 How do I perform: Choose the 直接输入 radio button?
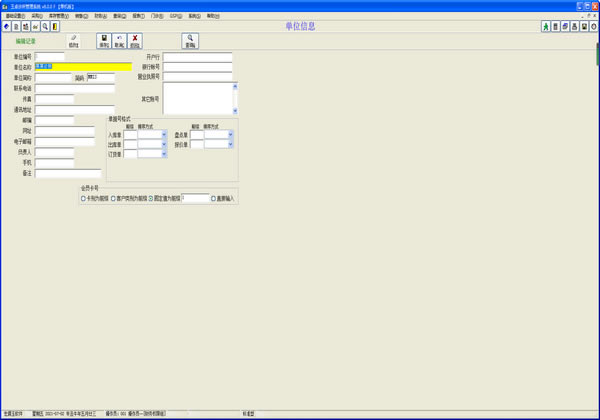point(213,198)
